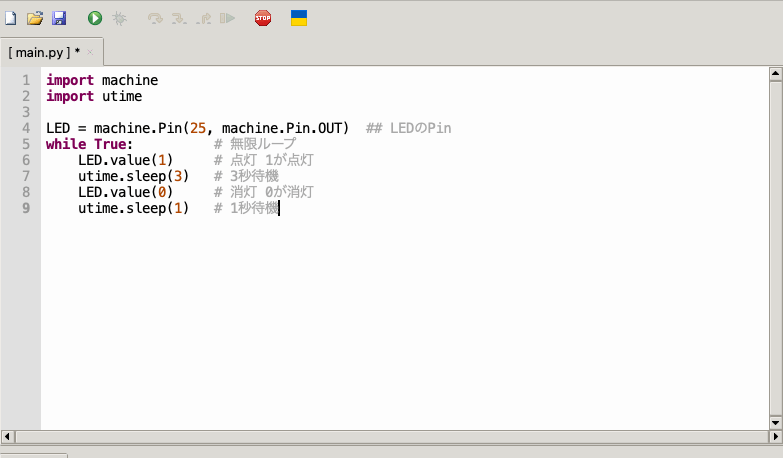
Task: Click the '# 消灯 0が消灯' comment
Action: coord(264,192)
